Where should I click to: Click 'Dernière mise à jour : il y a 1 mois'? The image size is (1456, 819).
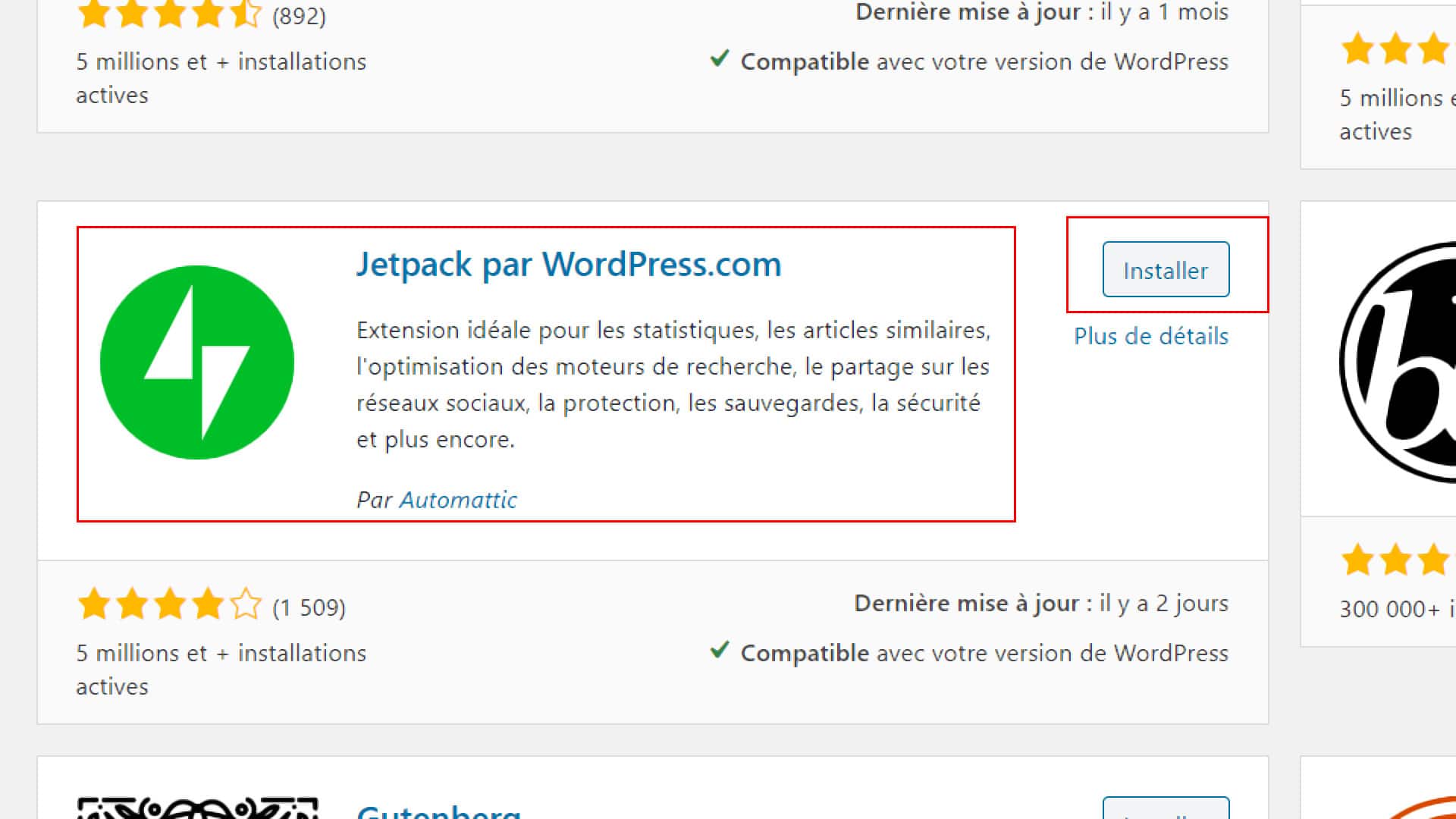(1042, 12)
